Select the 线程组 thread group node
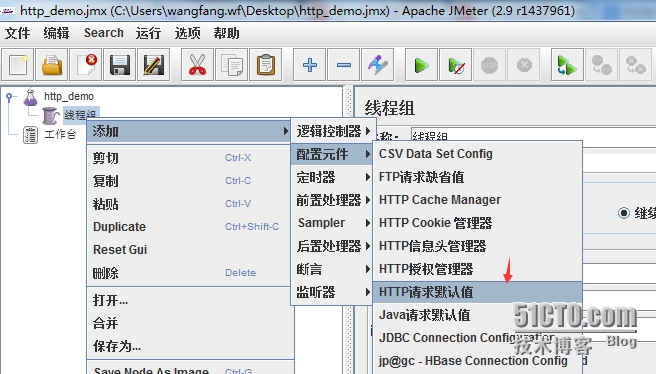 tap(80, 114)
